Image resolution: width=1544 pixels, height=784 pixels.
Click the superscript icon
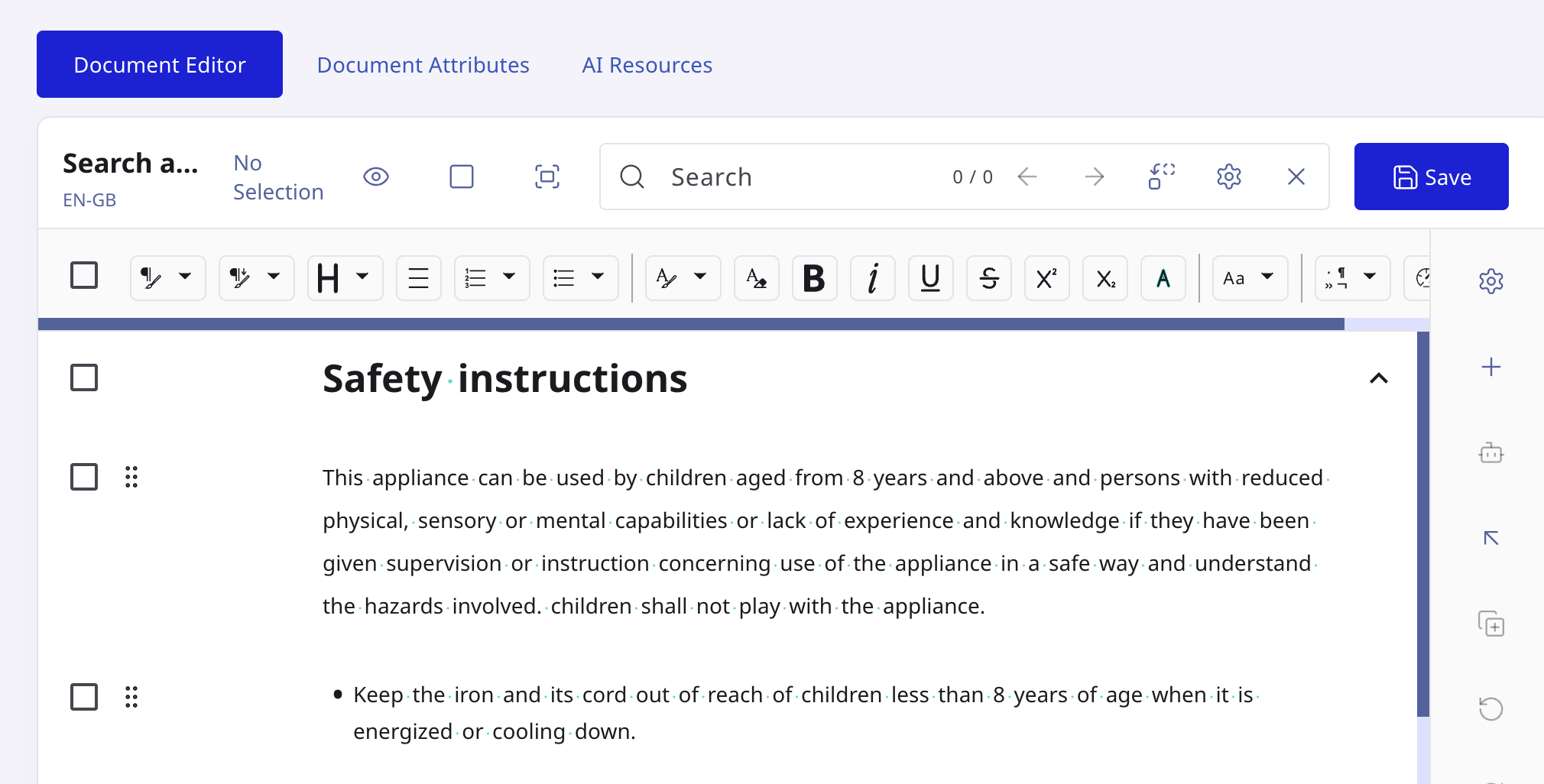click(1046, 278)
